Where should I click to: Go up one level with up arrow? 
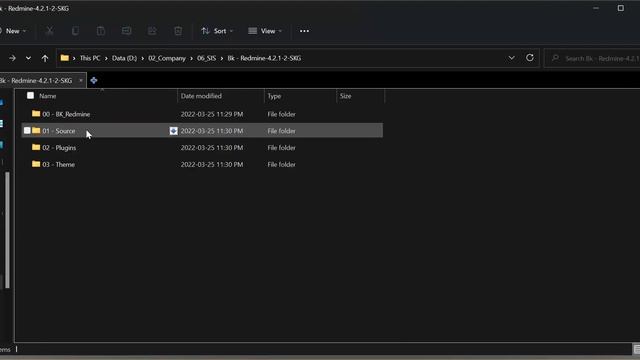[x=44, y=58]
